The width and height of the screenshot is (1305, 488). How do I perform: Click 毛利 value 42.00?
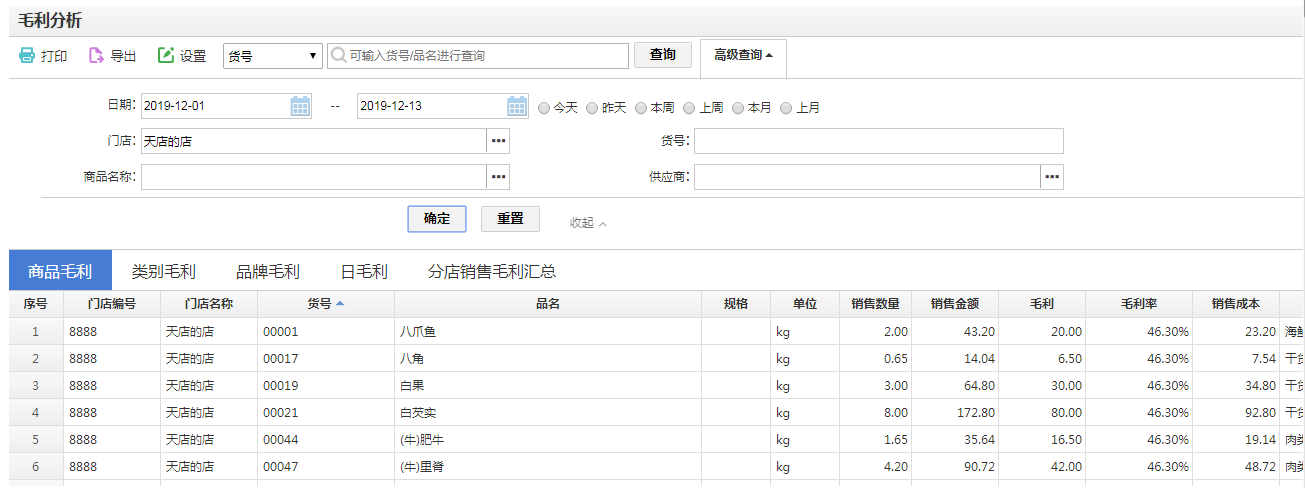1065,466
